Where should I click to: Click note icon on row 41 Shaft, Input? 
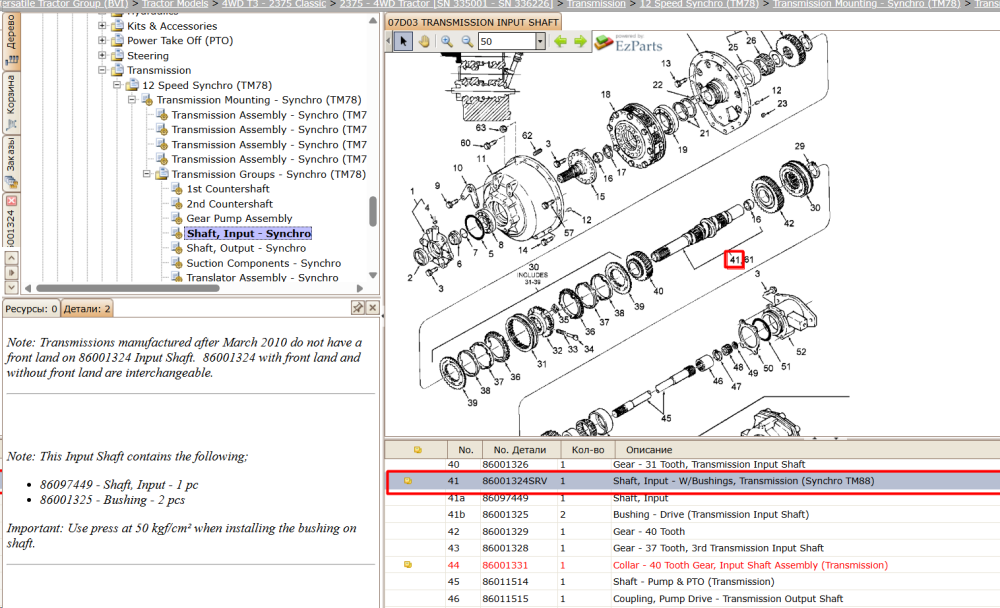coord(408,481)
